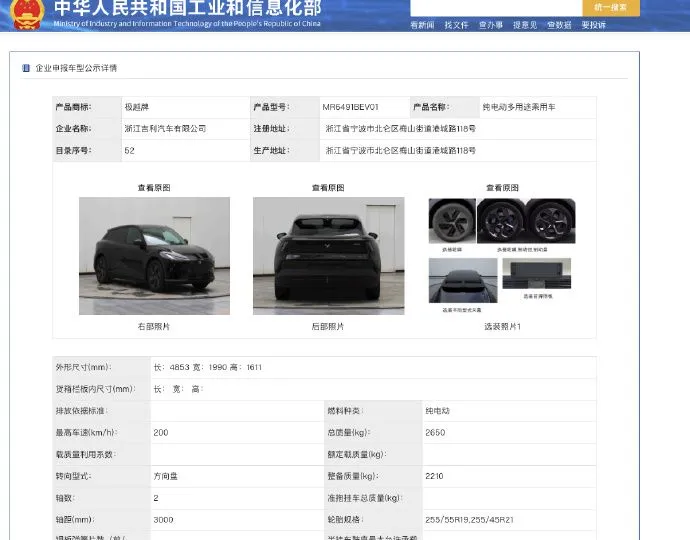This screenshot has height=540, width=690.
Task: Open the 查数据 navigation item
Action: [559, 25]
